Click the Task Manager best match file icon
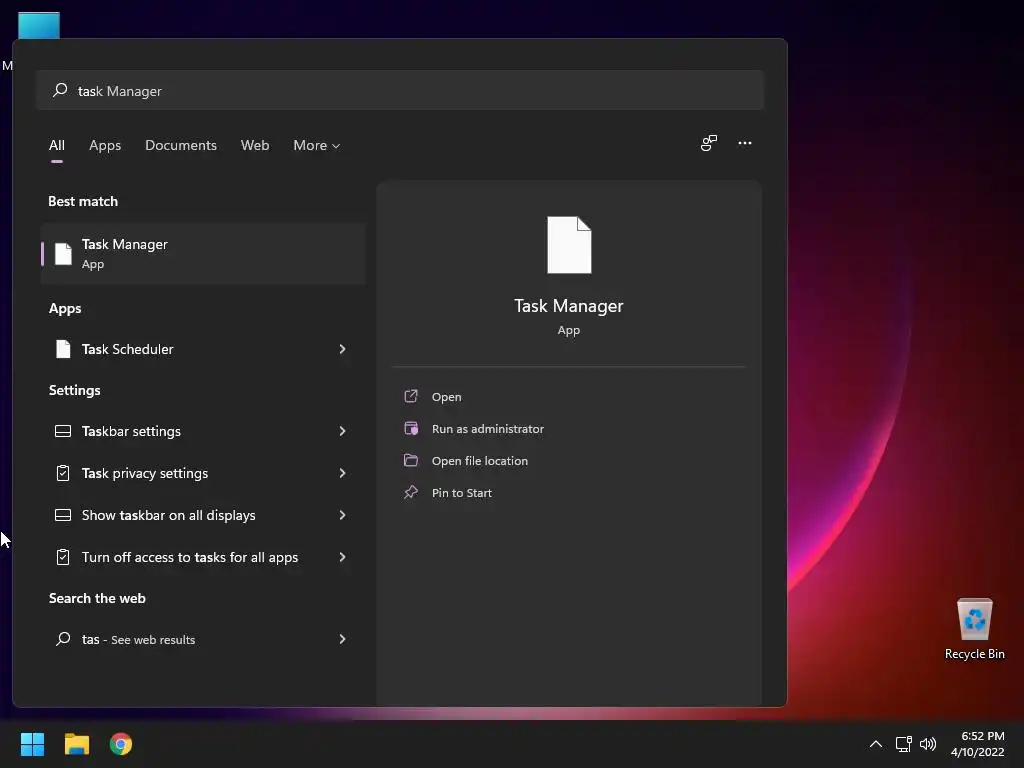The image size is (1024, 768). (x=63, y=253)
